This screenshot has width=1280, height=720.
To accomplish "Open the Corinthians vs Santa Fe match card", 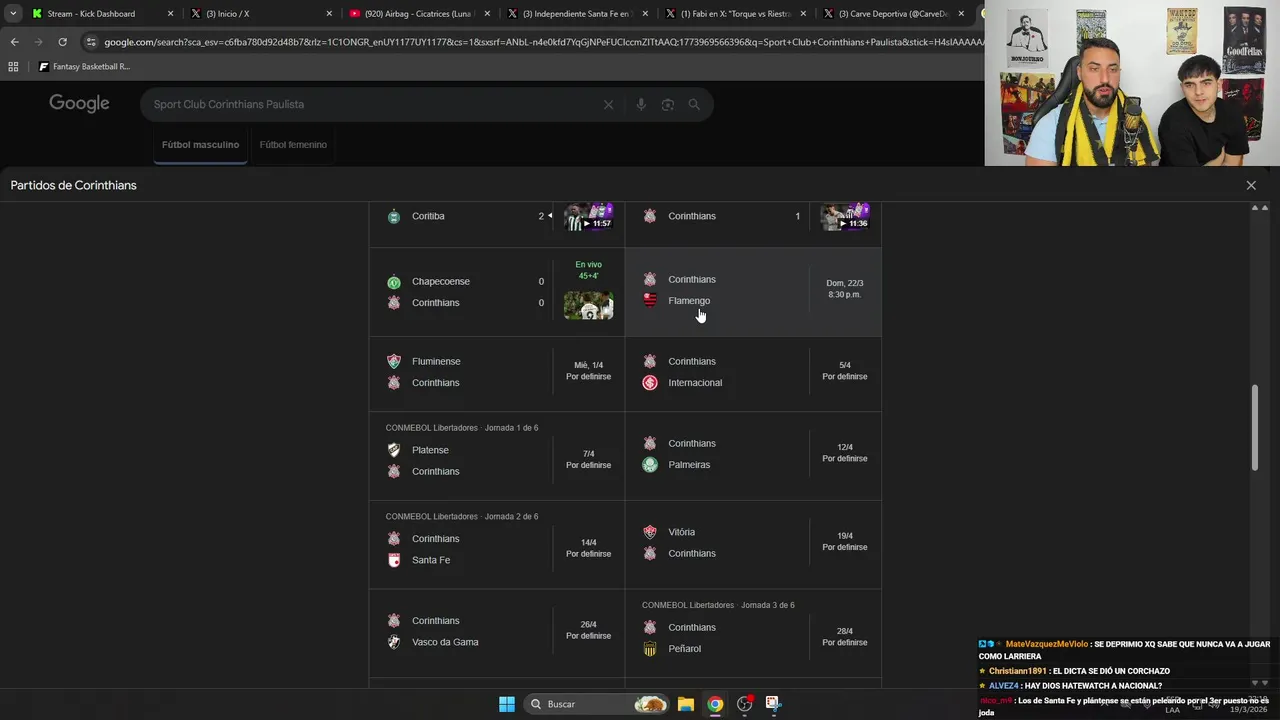I will coord(497,545).
